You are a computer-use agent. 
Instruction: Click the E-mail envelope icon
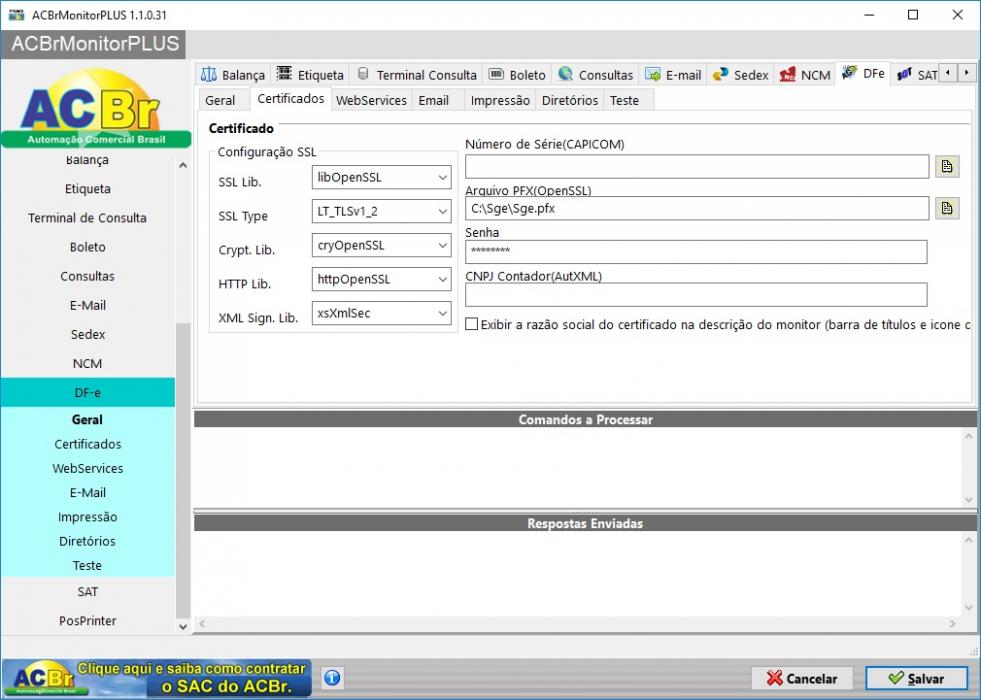pyautogui.click(x=653, y=74)
